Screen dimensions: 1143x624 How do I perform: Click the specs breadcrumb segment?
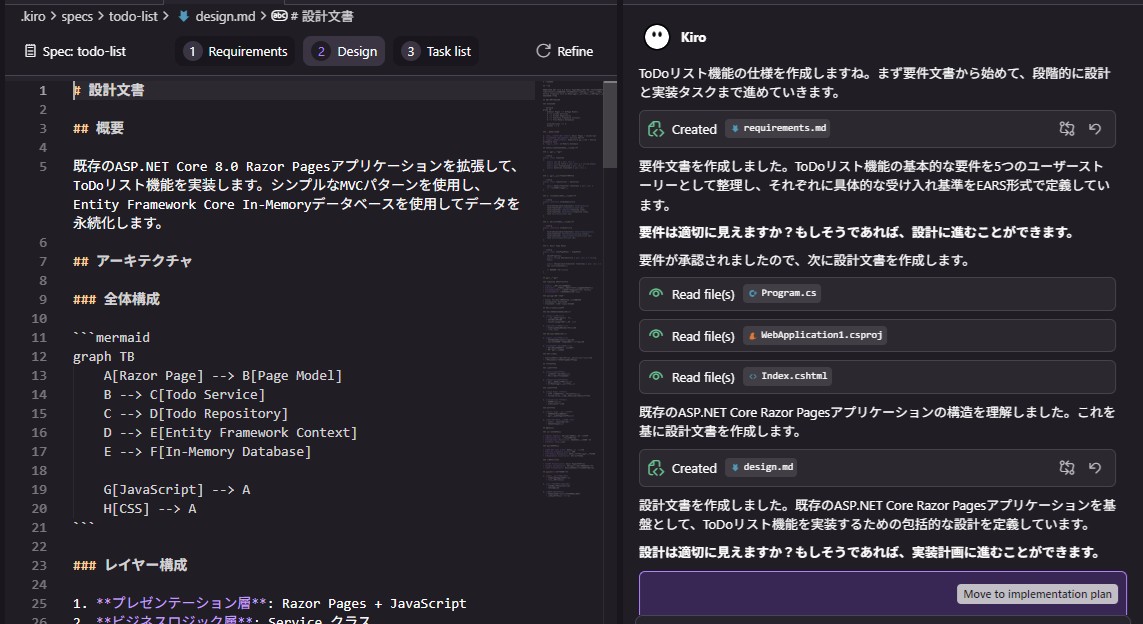click(x=77, y=16)
